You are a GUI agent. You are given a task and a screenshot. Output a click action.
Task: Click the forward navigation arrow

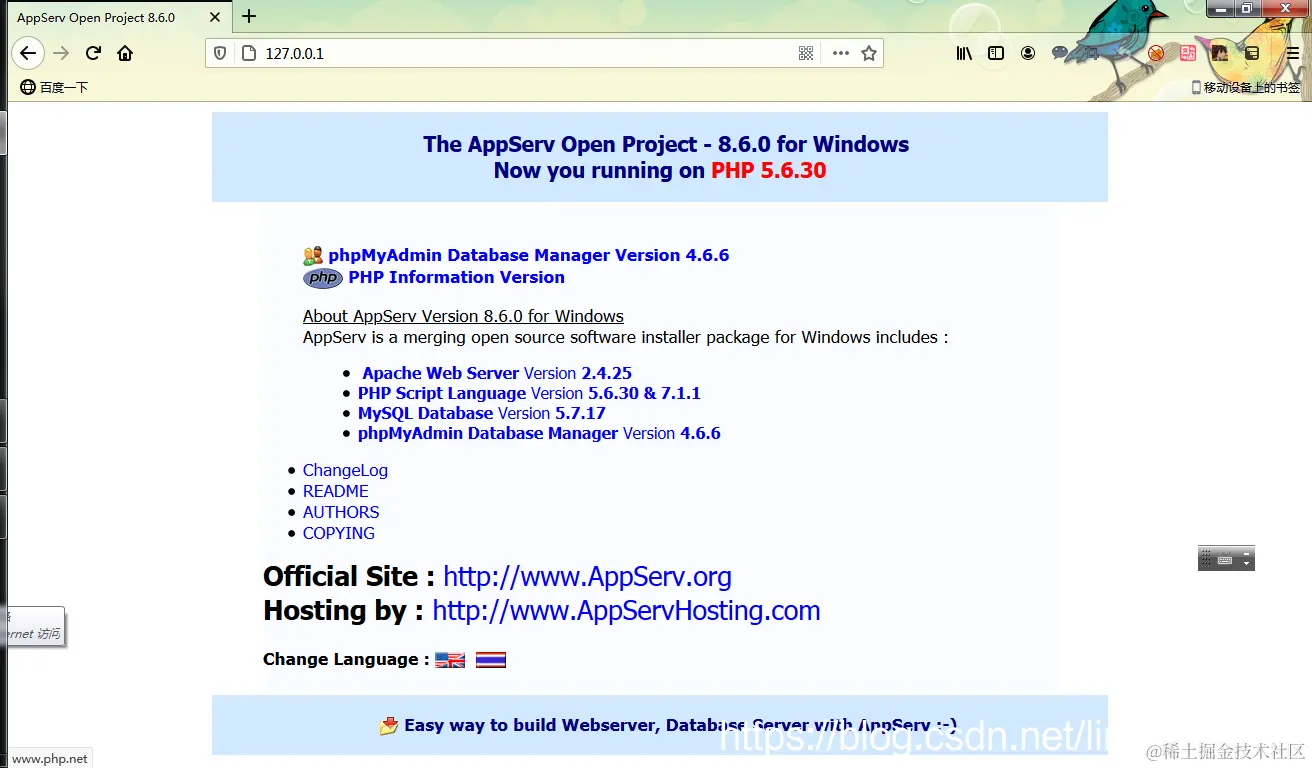[61, 53]
